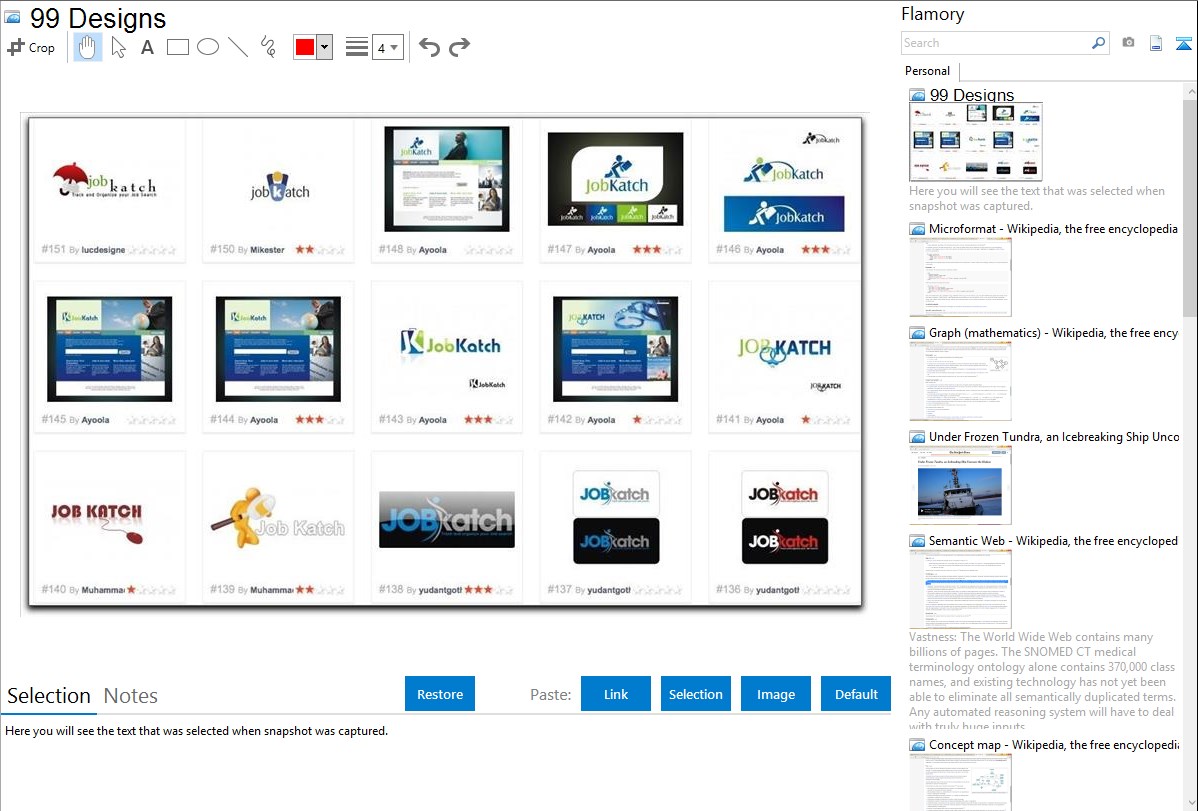Viewport: 1198px width, 811px height.
Task: Select the text annotation tool
Action: pyautogui.click(x=147, y=47)
